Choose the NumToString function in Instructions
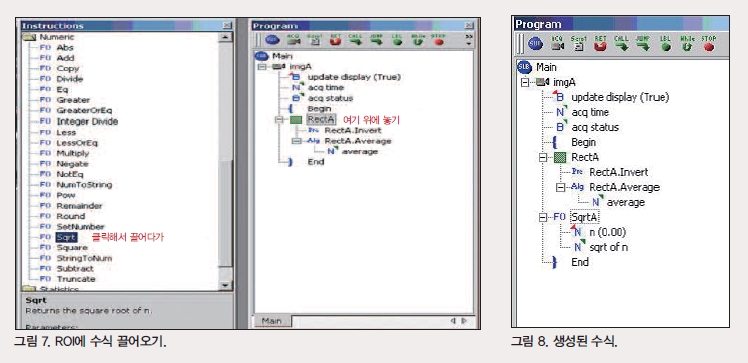The height and width of the screenshot is (363, 748). point(84,185)
